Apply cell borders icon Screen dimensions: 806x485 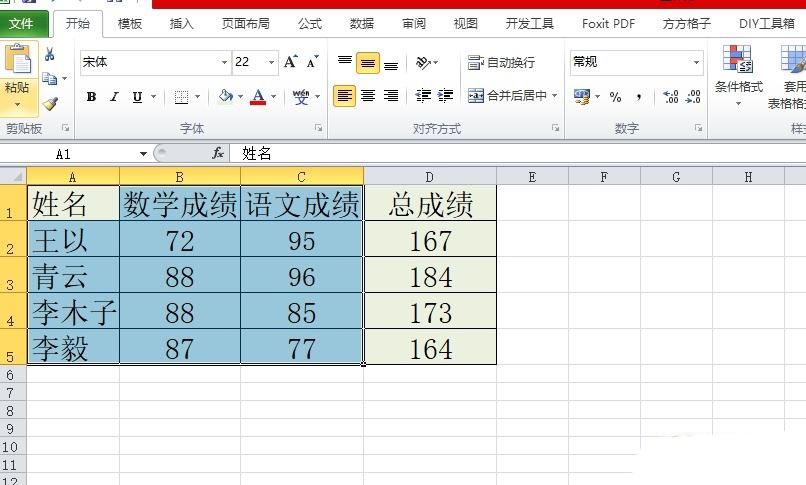click(181, 97)
